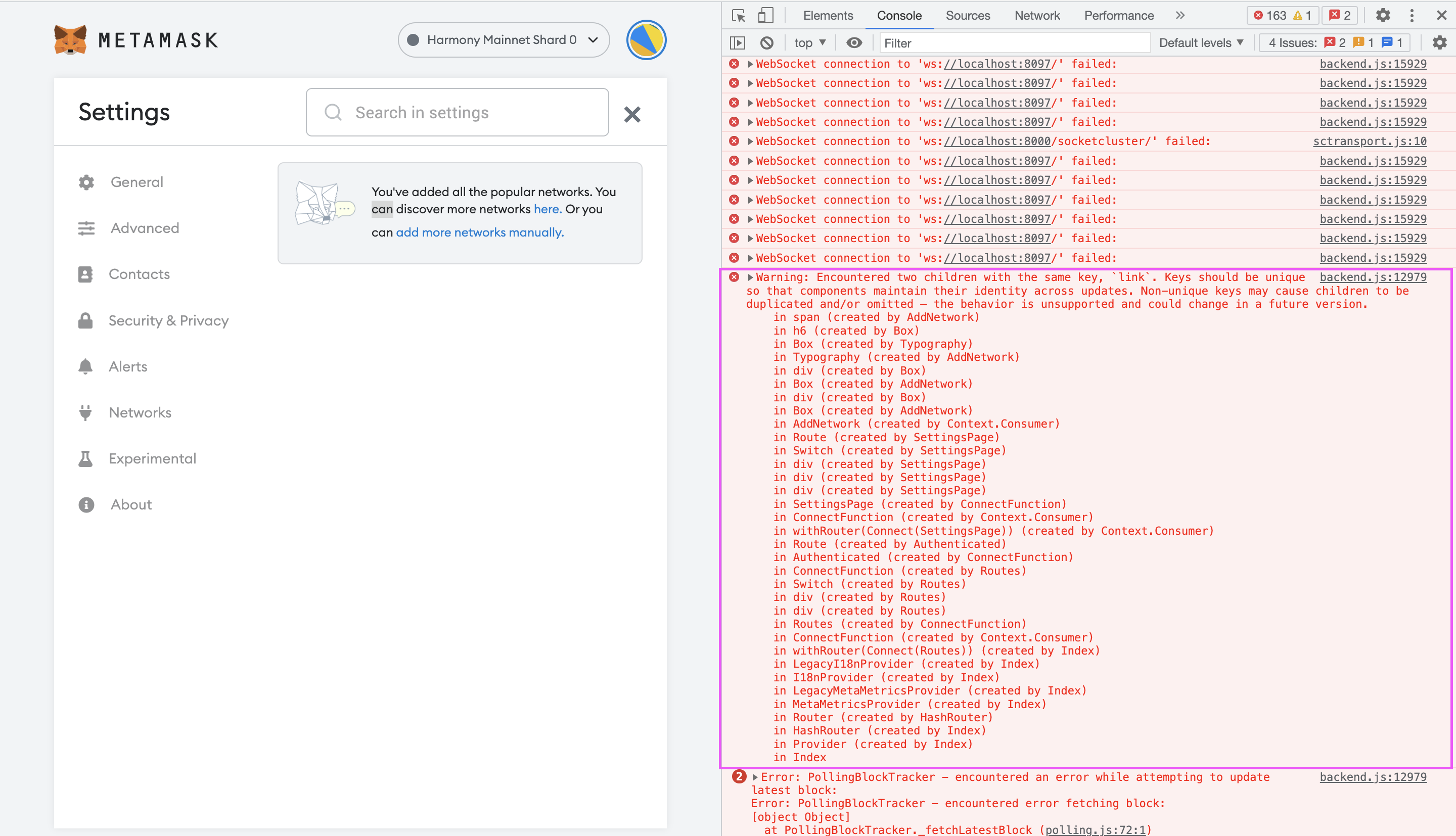Viewport: 1456px width, 836px height.
Task: Open the Harmony Mainnet Shard 0 network dropdown
Action: [503, 39]
